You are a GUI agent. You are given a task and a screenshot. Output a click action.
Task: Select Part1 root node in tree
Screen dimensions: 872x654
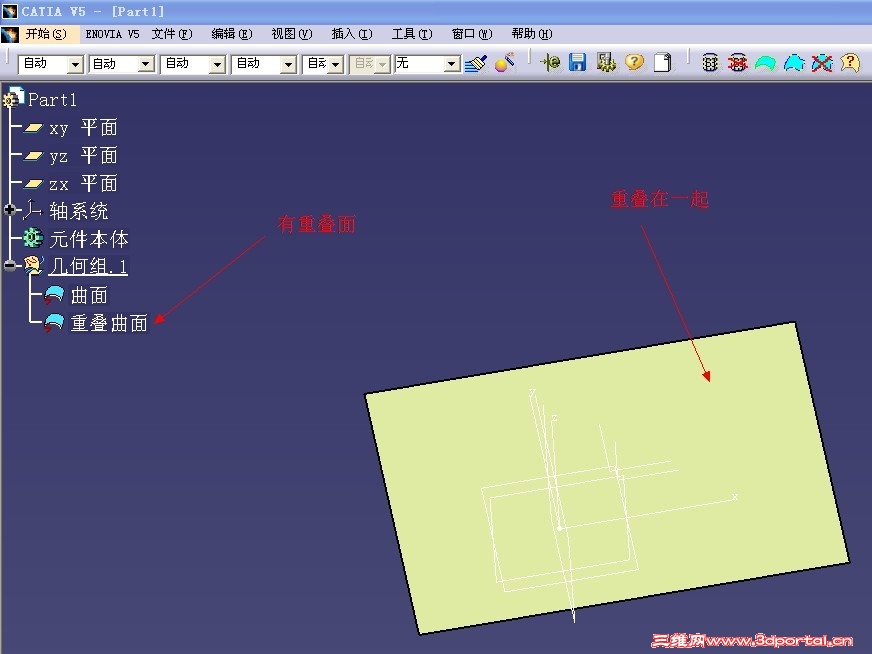click(52, 100)
